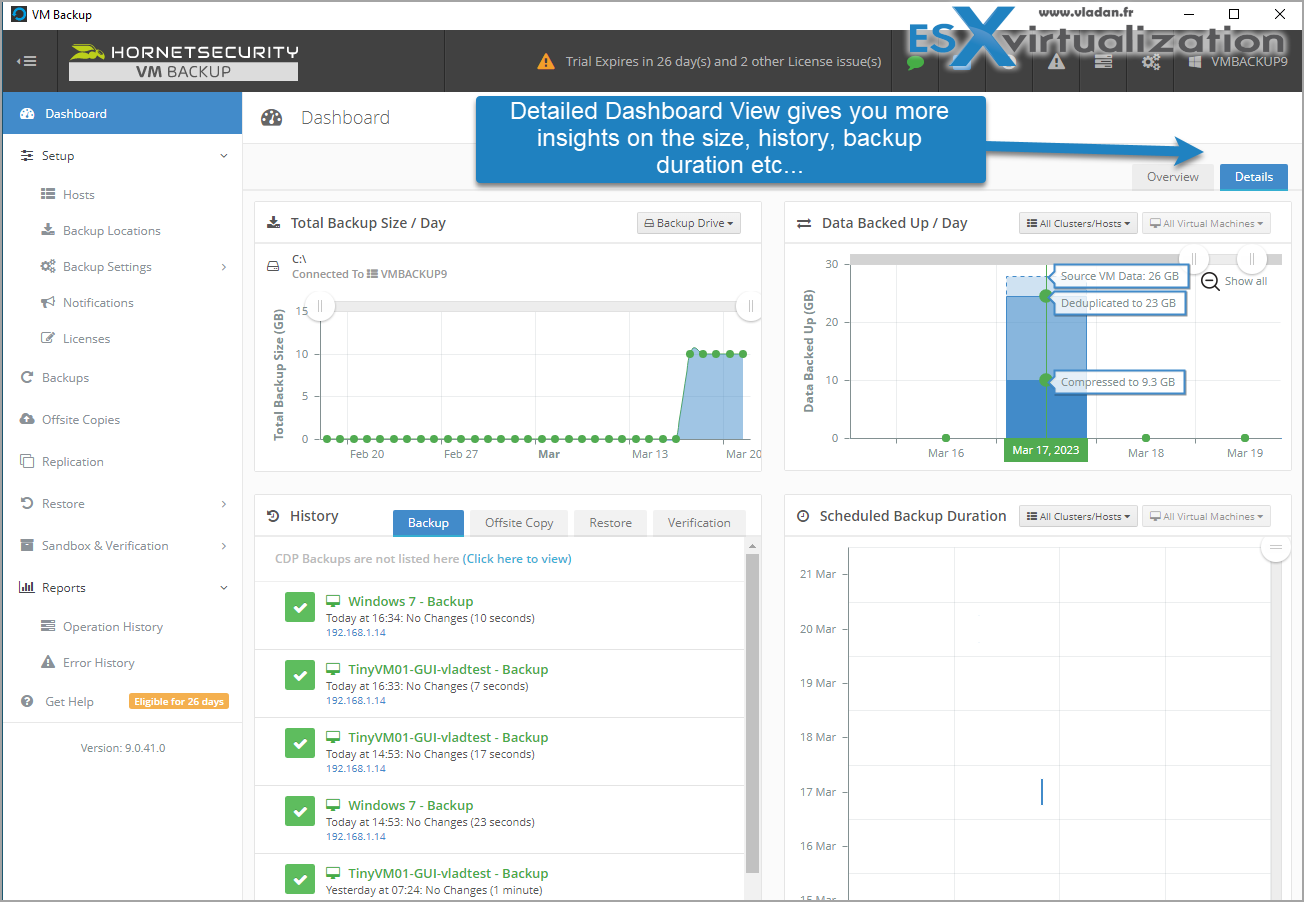Image resolution: width=1304 pixels, height=902 pixels.
Task: Expand the Restore sidebar section
Action: pos(224,504)
